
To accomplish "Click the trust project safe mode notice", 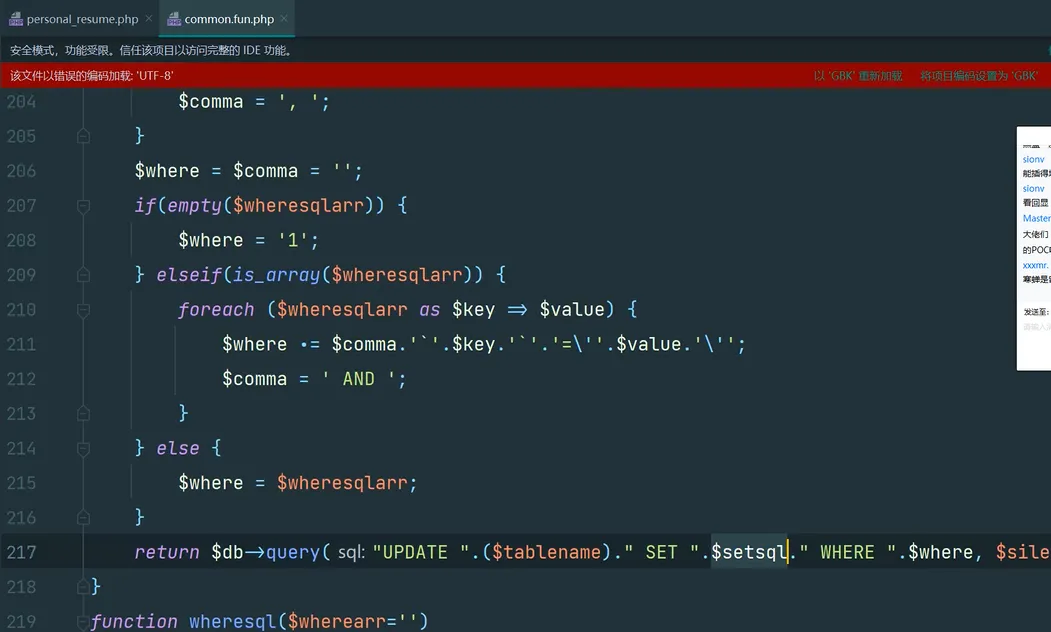I will point(151,50).
